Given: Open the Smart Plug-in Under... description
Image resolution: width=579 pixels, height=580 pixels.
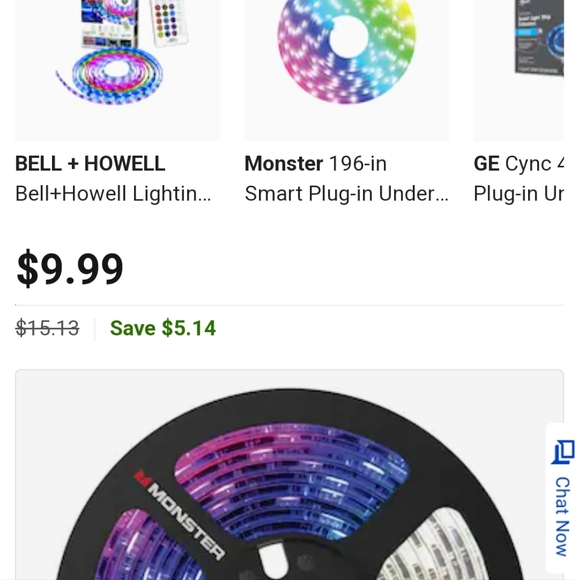Looking at the screenshot, I should (x=347, y=193).
